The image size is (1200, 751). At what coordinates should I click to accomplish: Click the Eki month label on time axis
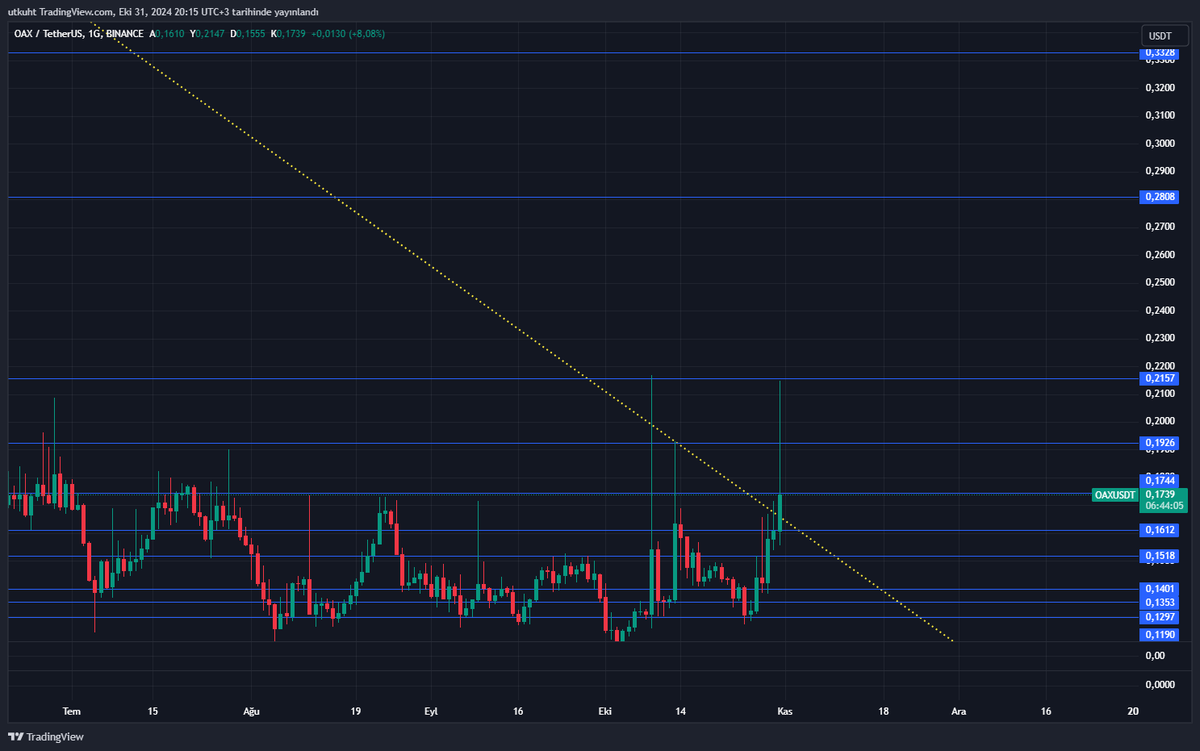click(604, 711)
